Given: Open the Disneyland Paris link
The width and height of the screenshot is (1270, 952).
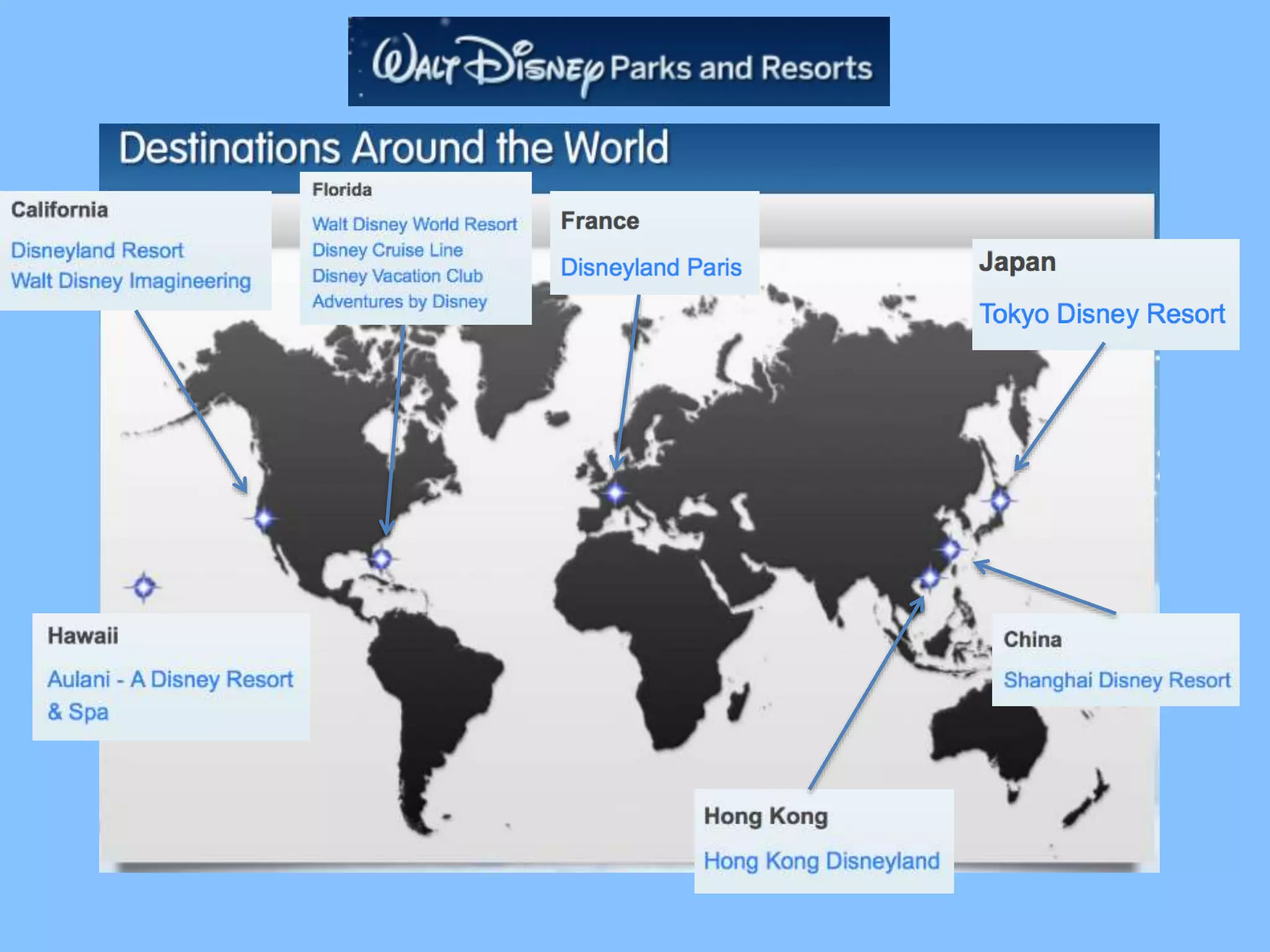Looking at the screenshot, I should click(651, 267).
